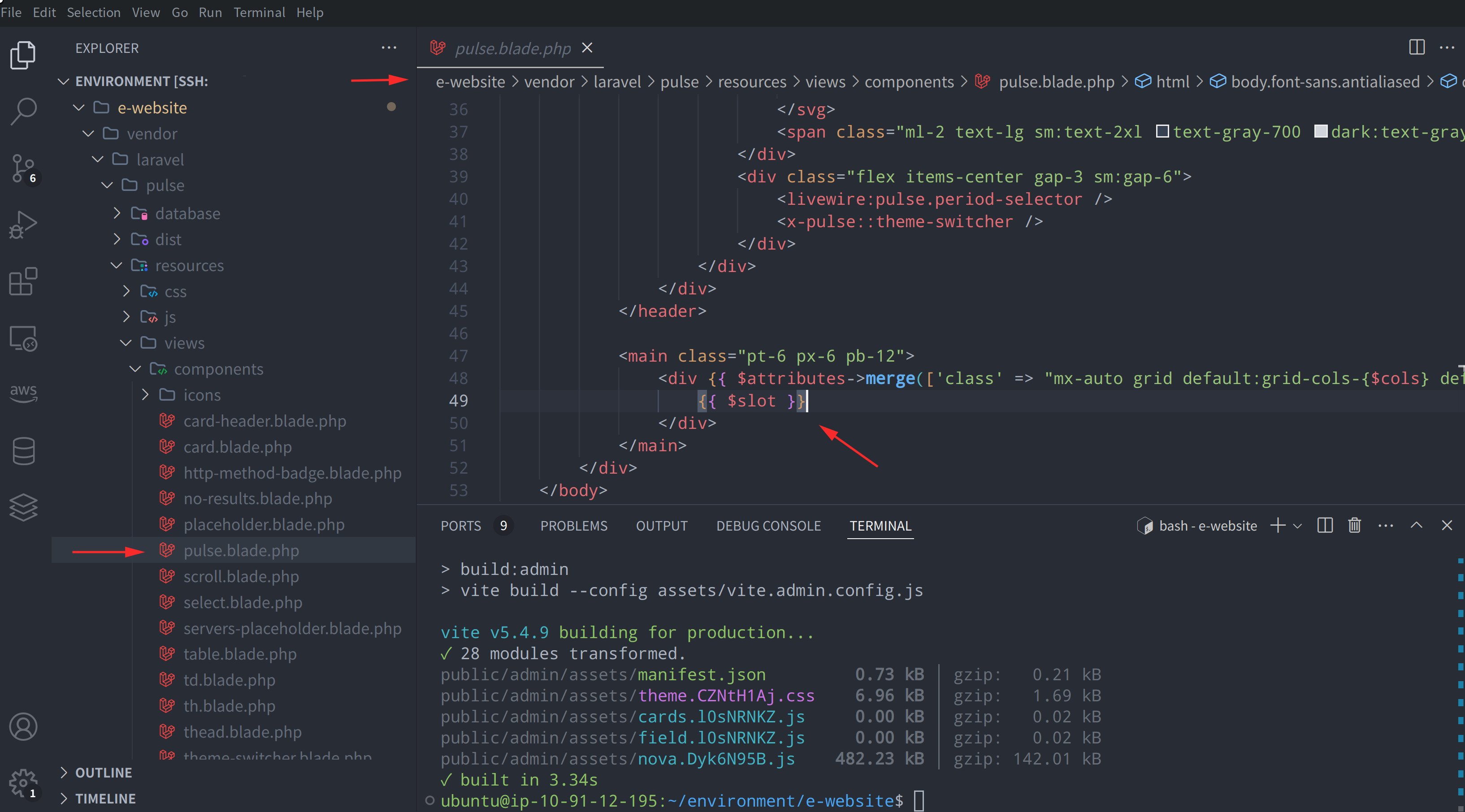The width and height of the screenshot is (1465, 812).
Task: Kill the terminal with the trash icon
Action: click(x=1354, y=525)
